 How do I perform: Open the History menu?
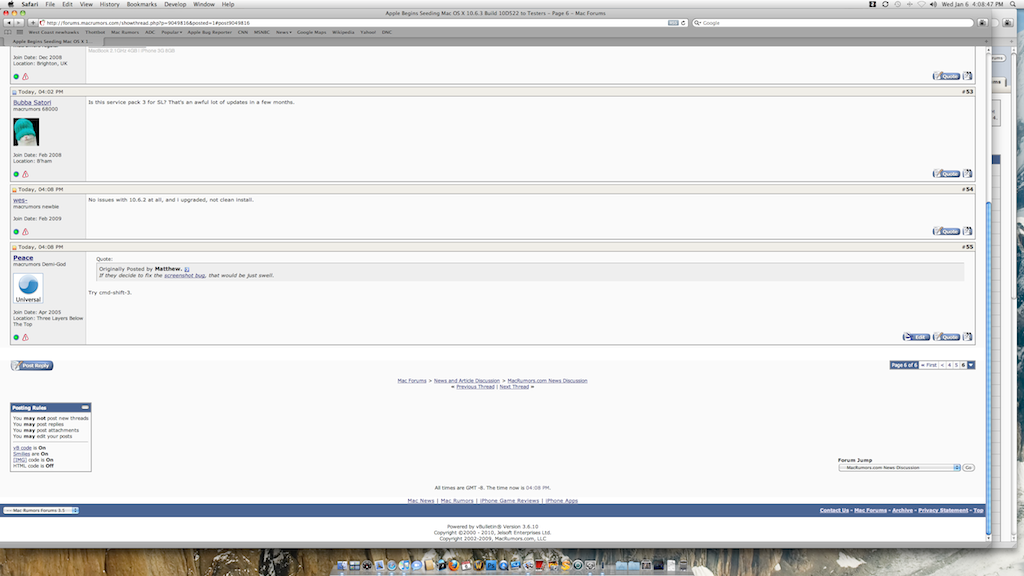[x=109, y=4]
